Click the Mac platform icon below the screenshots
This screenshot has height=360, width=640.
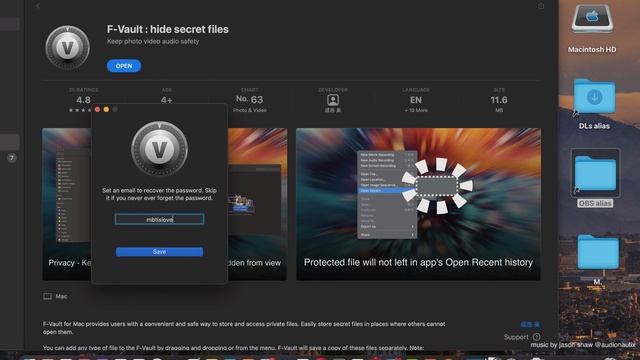[x=47, y=296]
